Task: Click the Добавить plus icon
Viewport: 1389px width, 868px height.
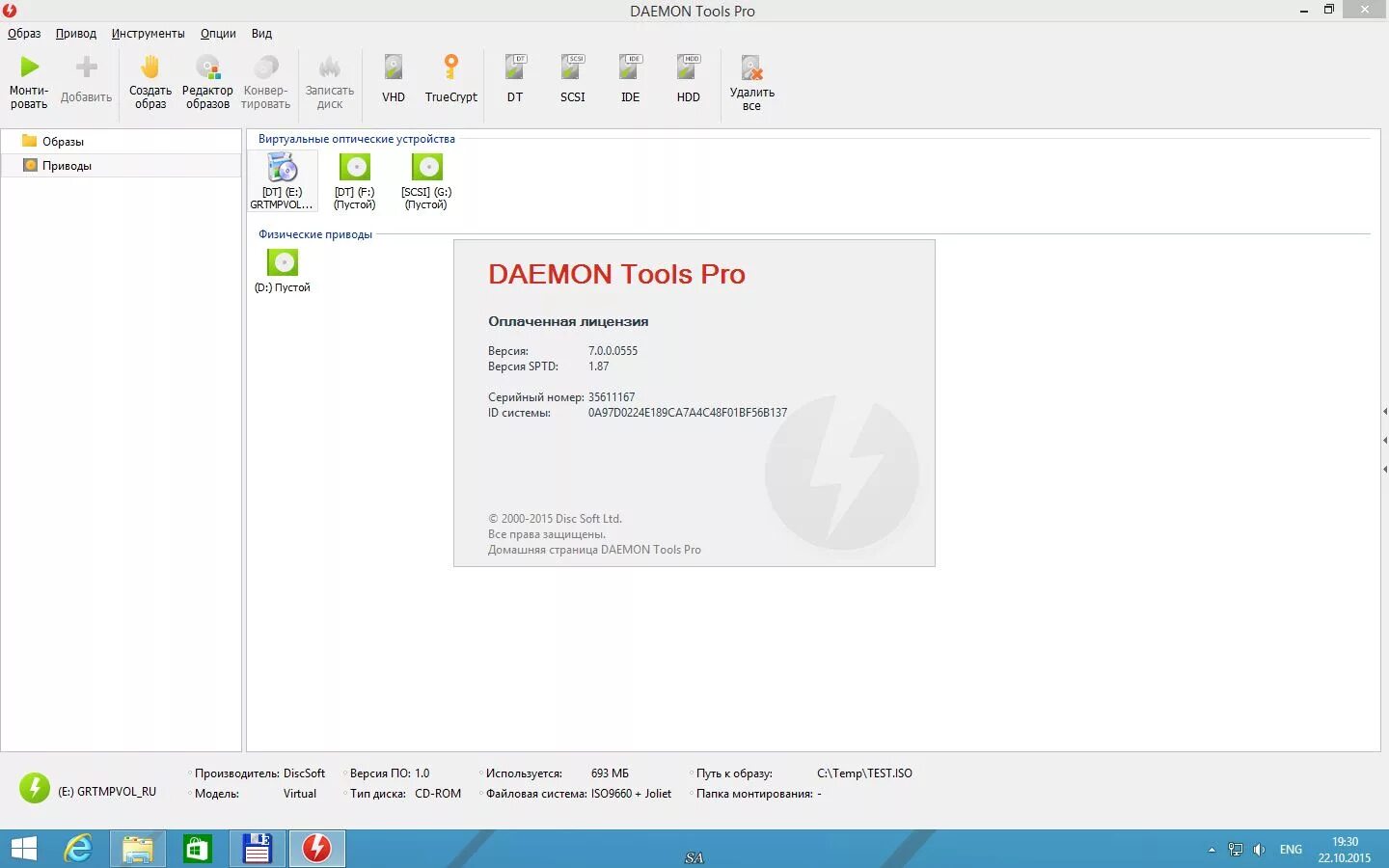Action: [x=87, y=67]
